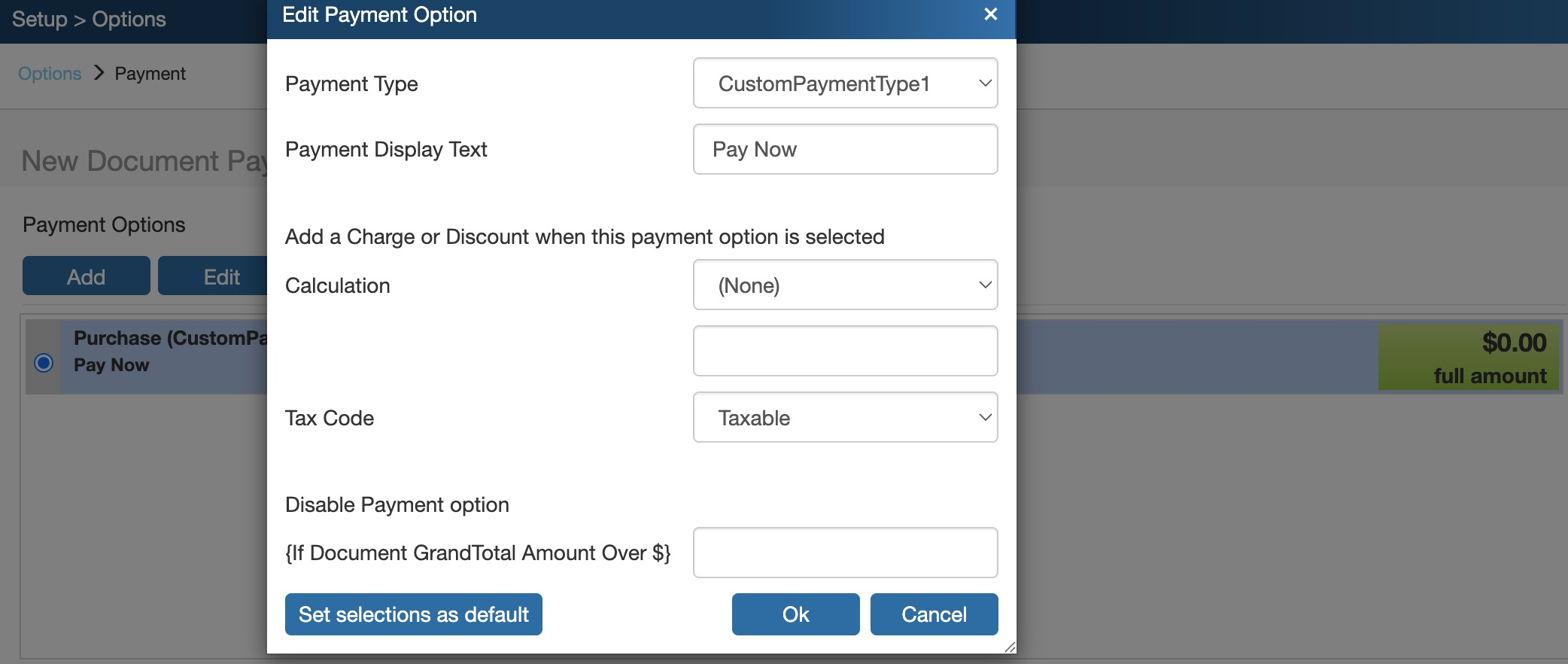Cancel the payment option edit

tap(934, 614)
